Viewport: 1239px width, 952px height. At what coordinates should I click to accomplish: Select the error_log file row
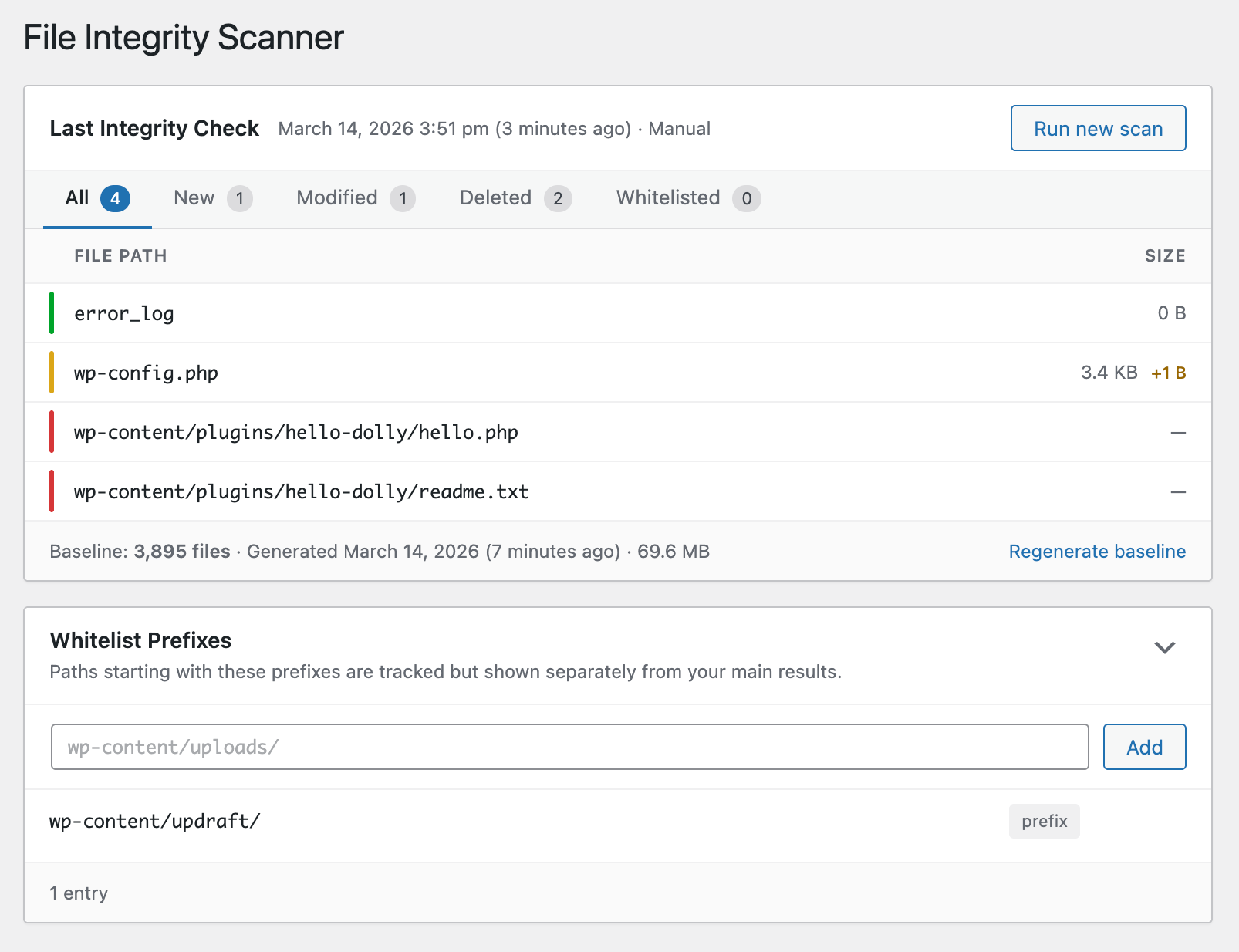click(618, 313)
